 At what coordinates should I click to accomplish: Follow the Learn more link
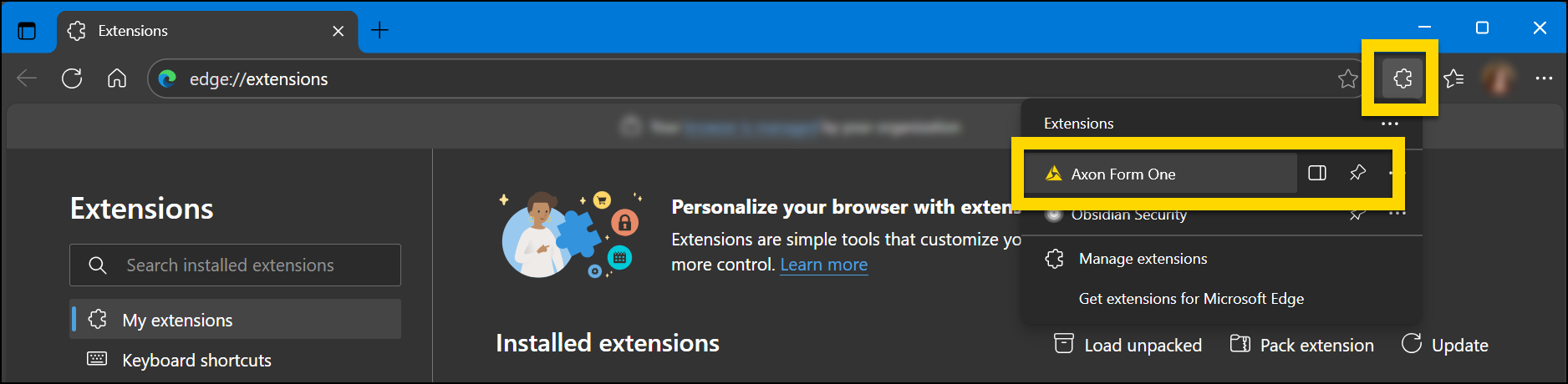[x=823, y=265]
